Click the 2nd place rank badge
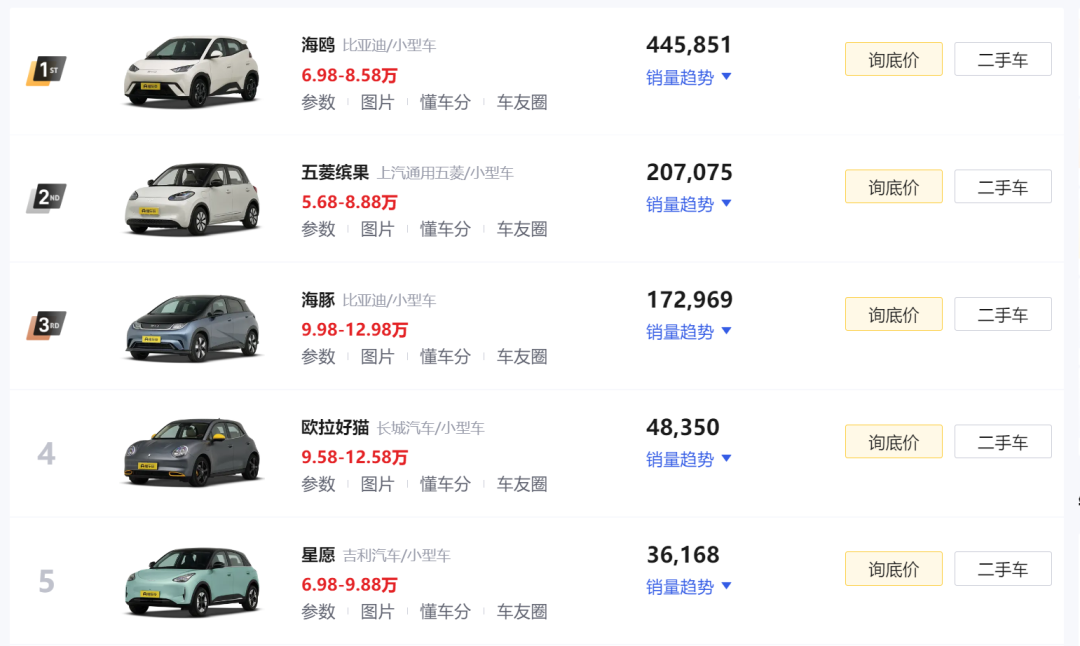Image resolution: width=1080 pixels, height=646 pixels. (47, 198)
